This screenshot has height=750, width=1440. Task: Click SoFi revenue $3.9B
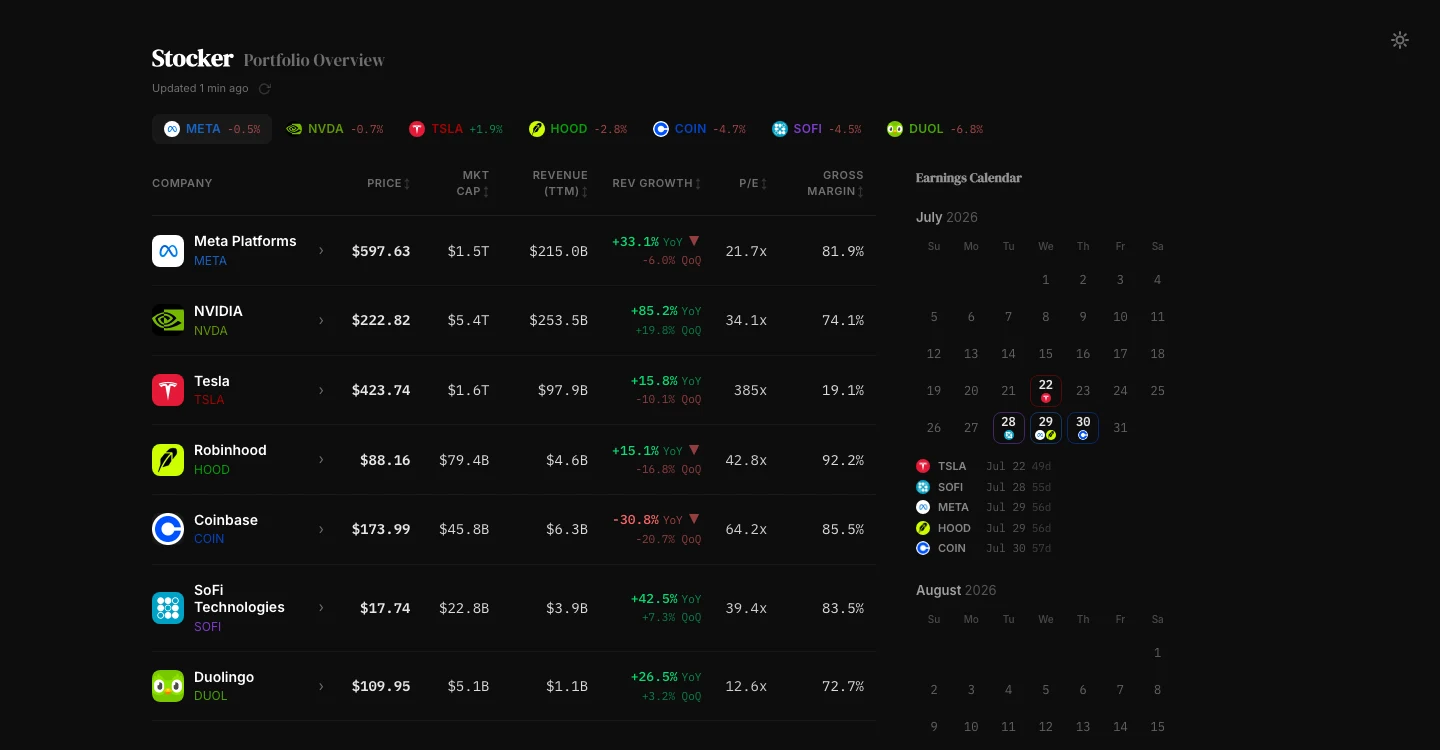[x=567, y=608]
